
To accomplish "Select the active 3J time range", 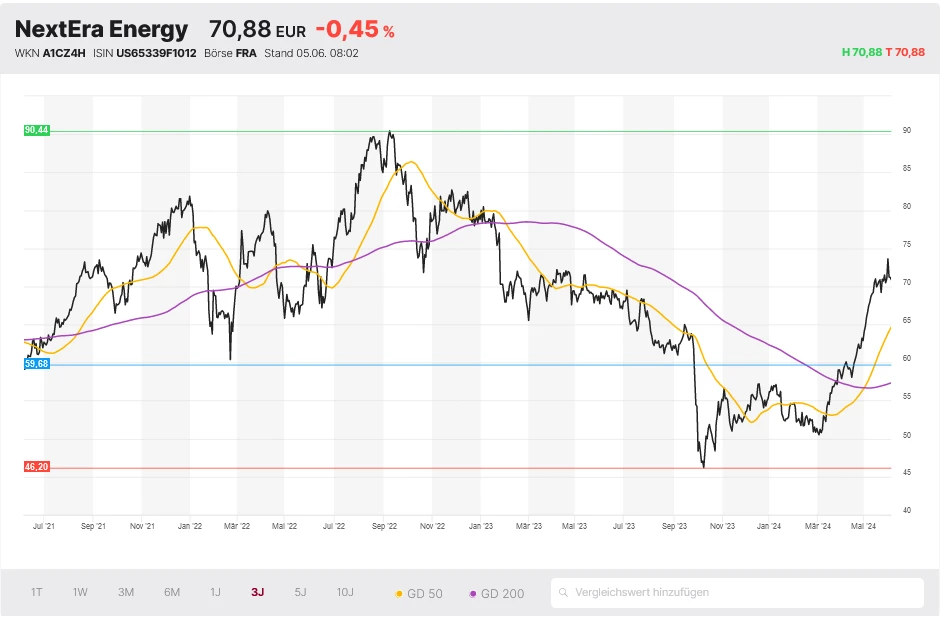I will point(258,592).
